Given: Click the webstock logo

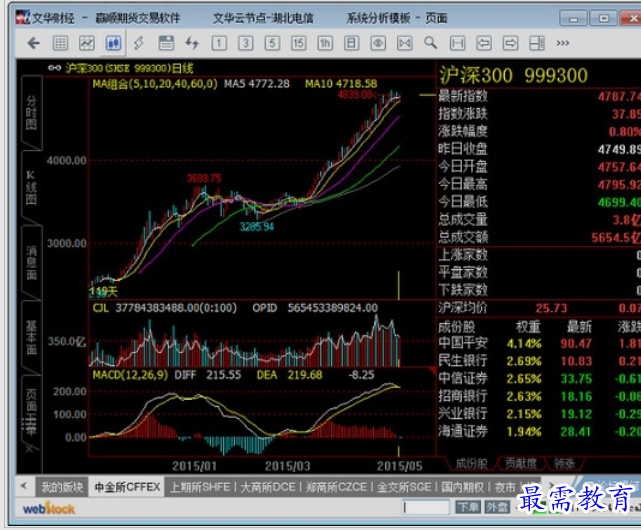Looking at the screenshot, I should click(49, 508).
